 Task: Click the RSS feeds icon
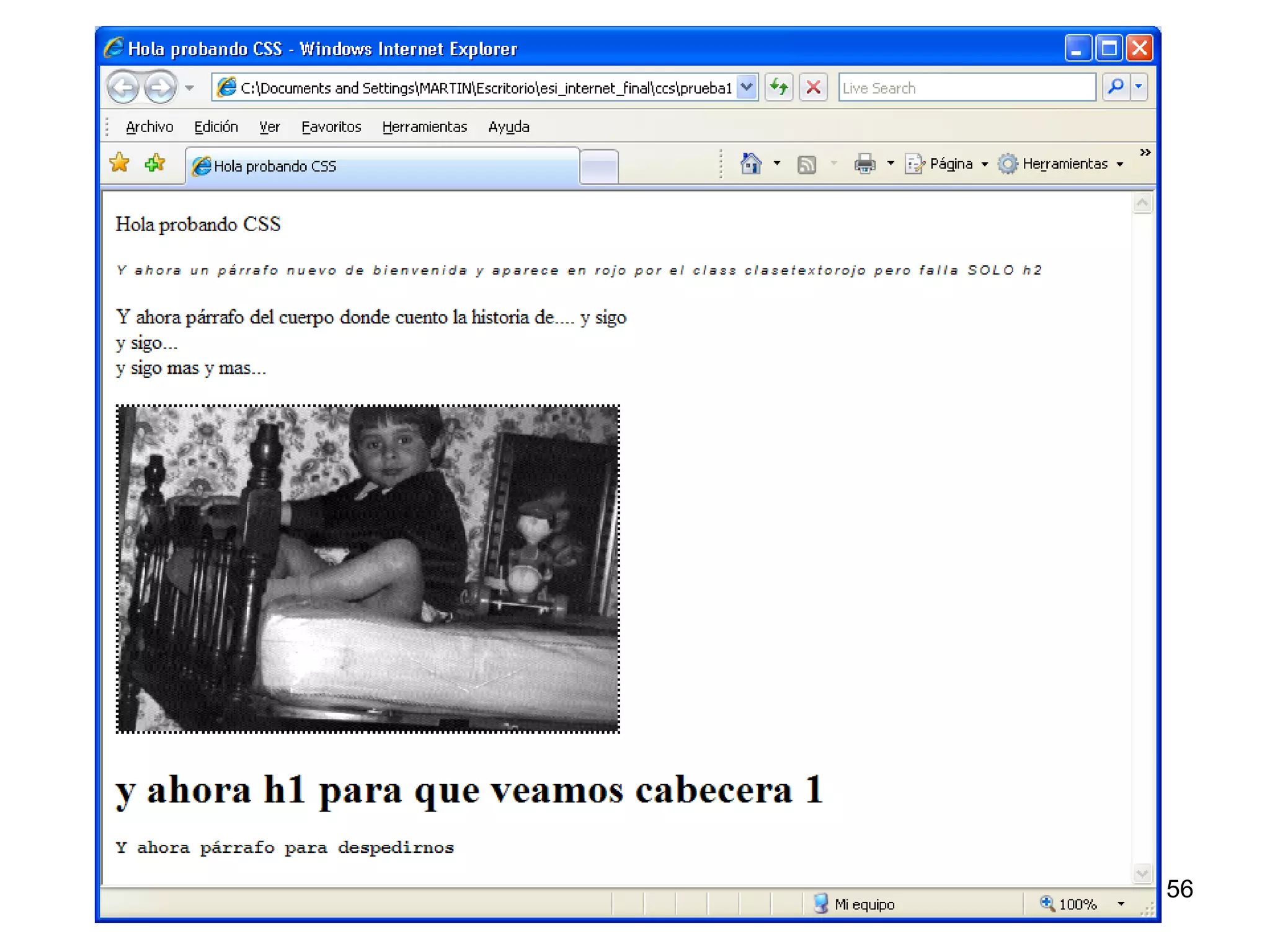(806, 164)
